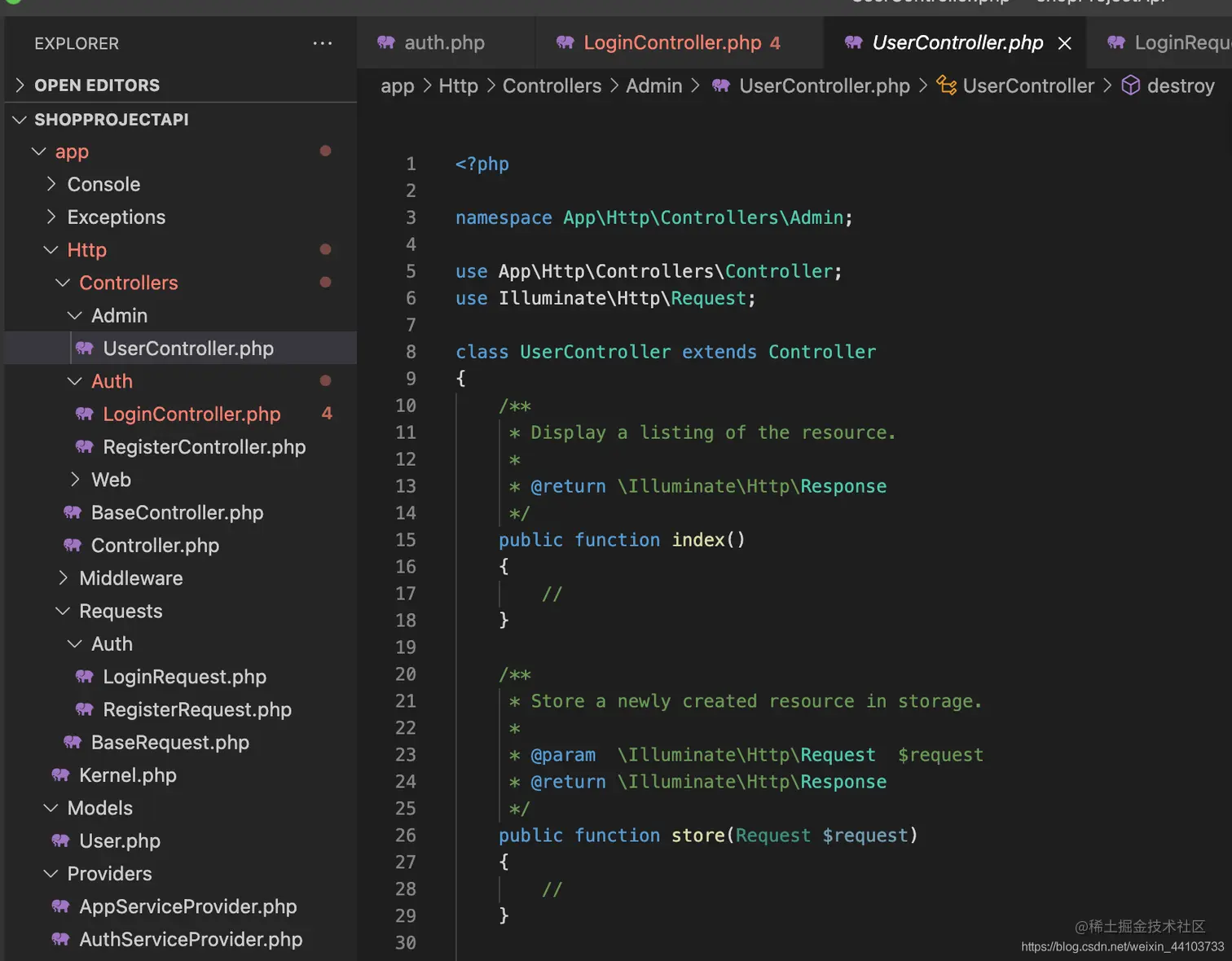The image size is (1232, 961).
Task: Collapse the Providers folder
Action: 51,874
